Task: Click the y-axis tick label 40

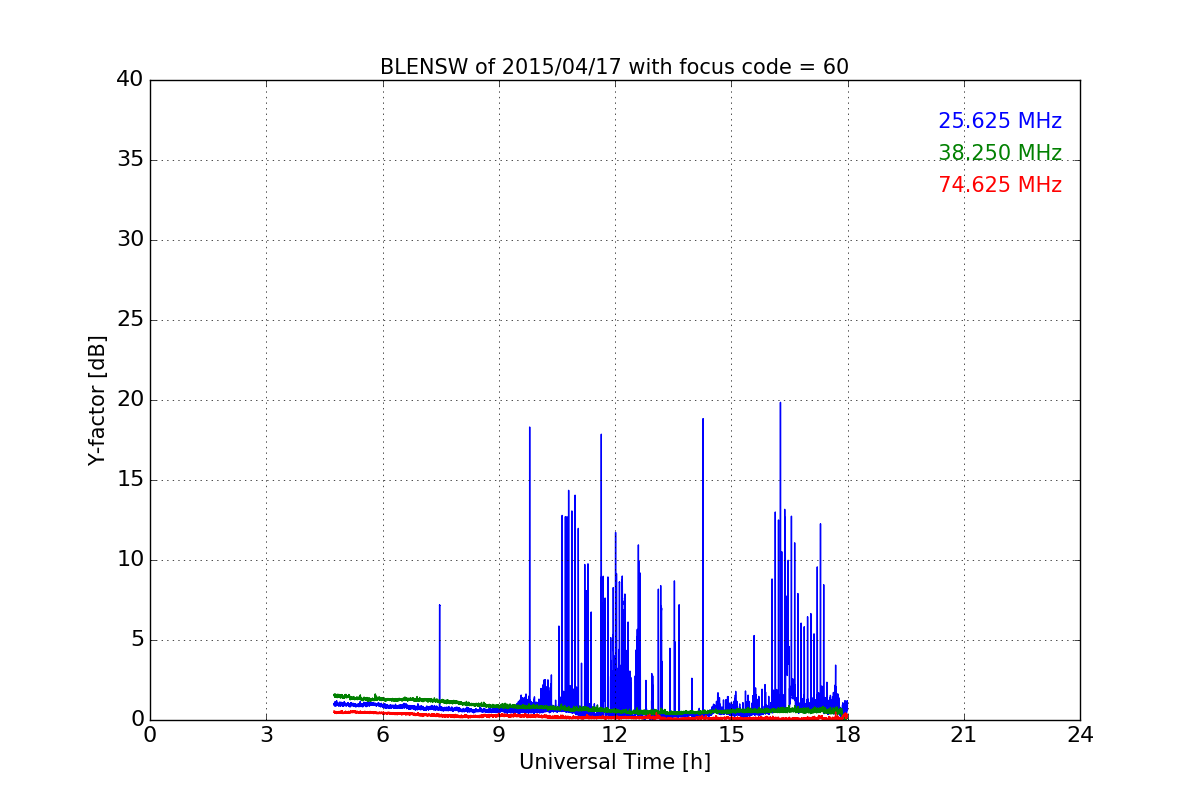Action: [x=130, y=80]
